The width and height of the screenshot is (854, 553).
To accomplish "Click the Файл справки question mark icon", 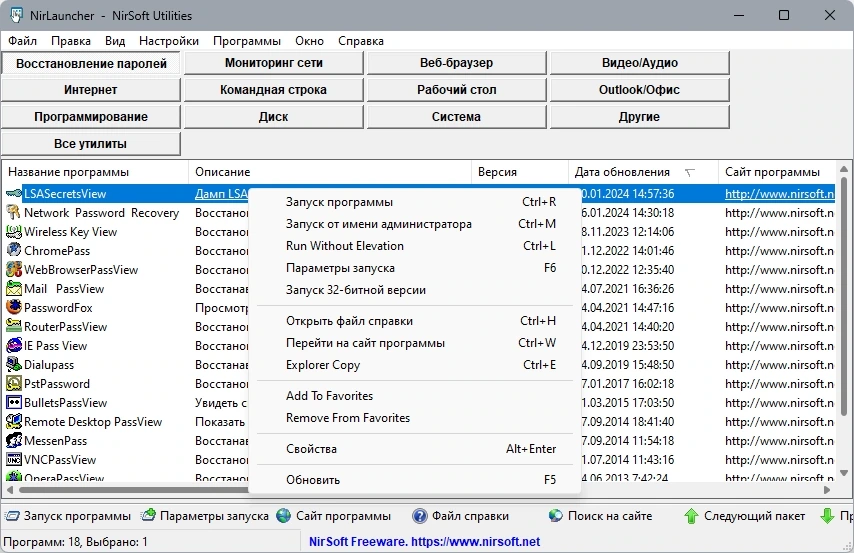I will click(x=419, y=515).
